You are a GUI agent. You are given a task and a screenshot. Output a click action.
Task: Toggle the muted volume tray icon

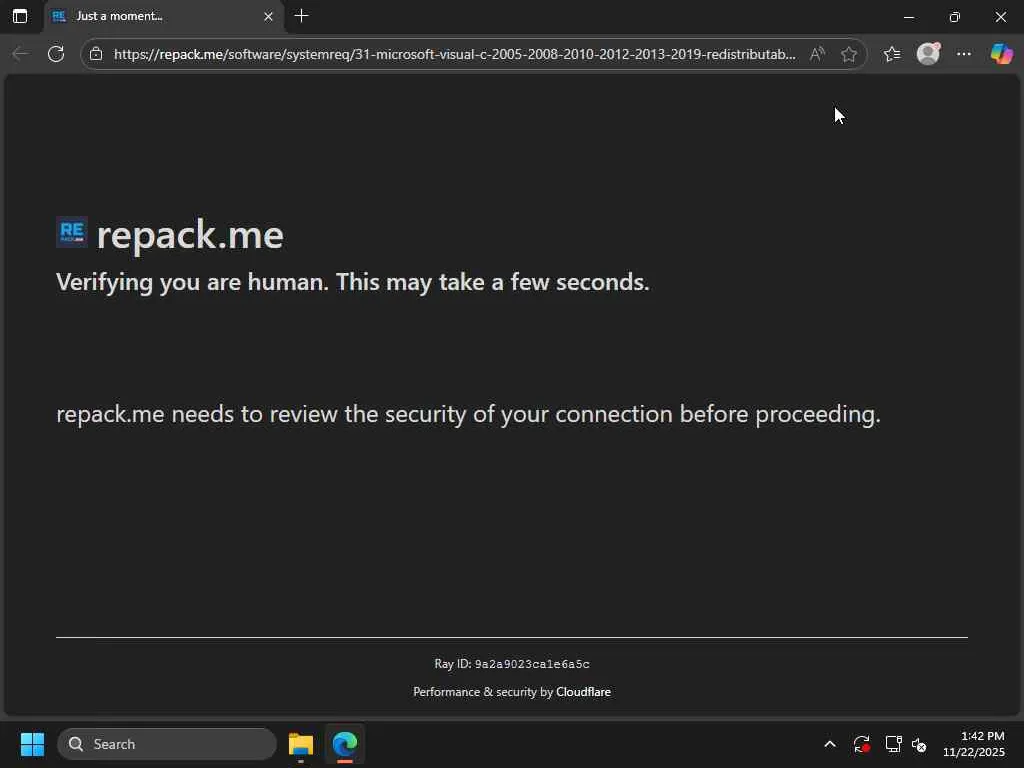tap(920, 744)
